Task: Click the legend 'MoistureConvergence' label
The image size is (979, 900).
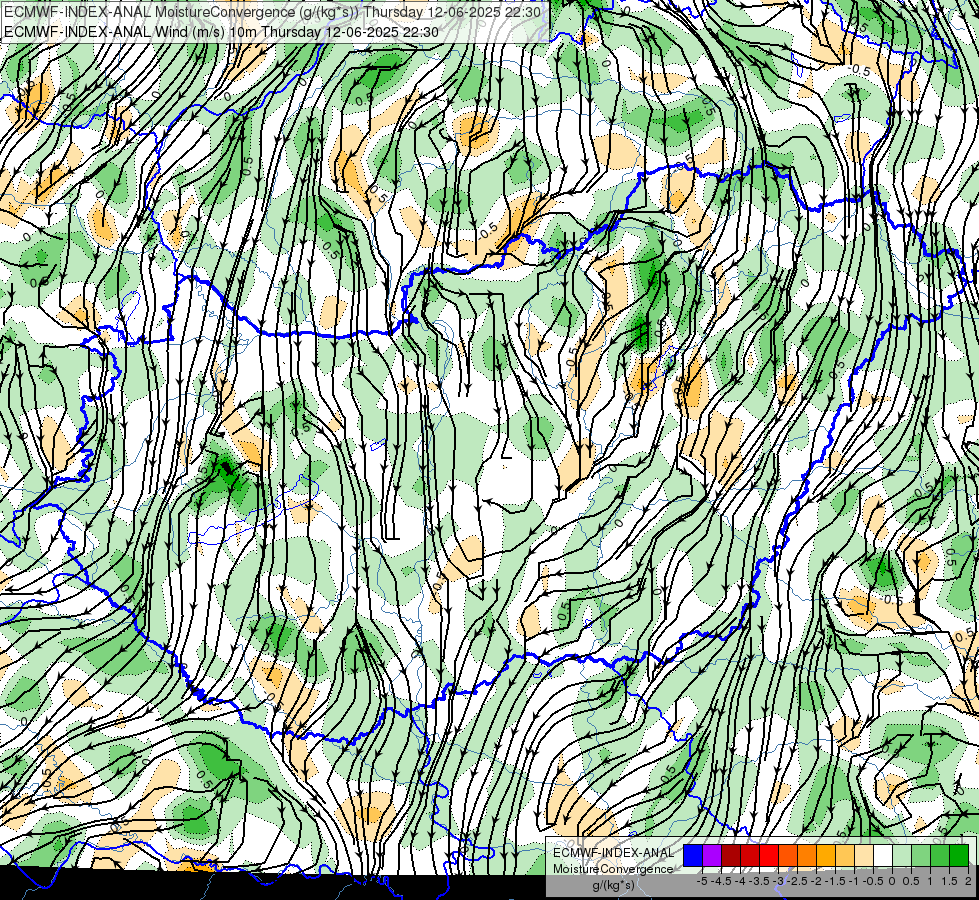Action: [614, 869]
